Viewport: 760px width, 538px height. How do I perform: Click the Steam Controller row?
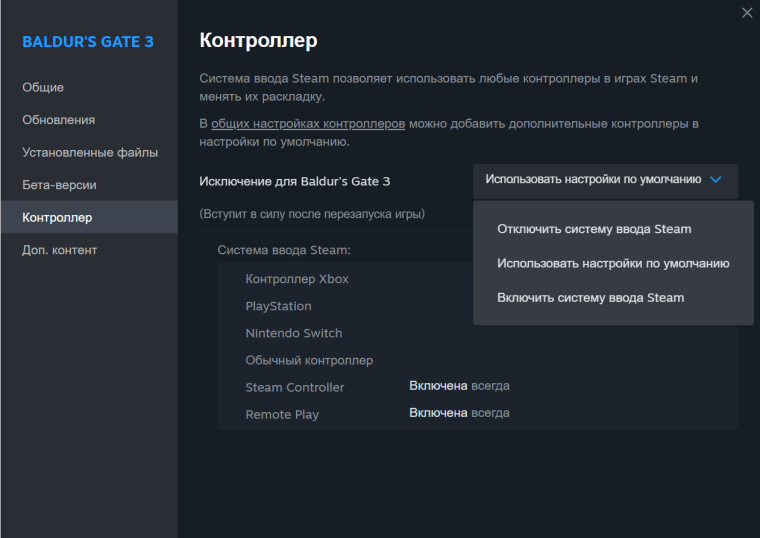point(477,387)
